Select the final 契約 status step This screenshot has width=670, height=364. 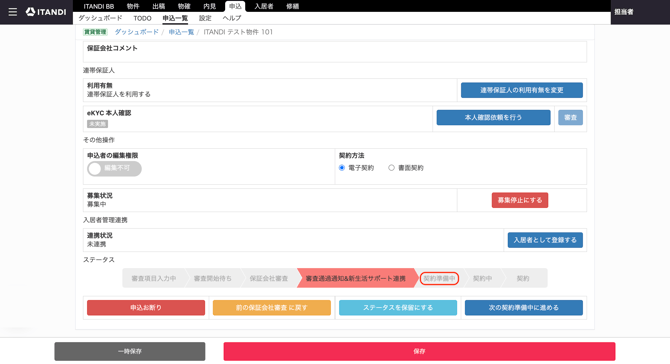(x=523, y=278)
